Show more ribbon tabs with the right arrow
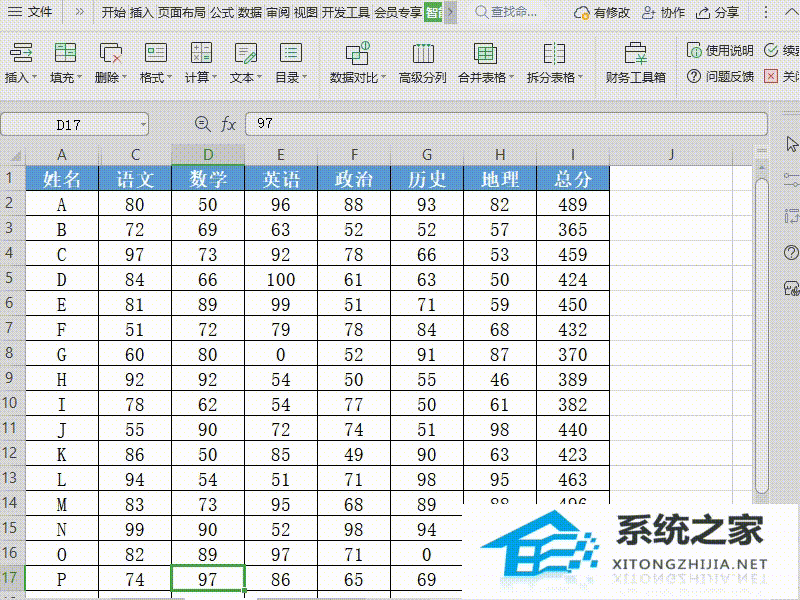The width and height of the screenshot is (800, 600). pos(450,12)
